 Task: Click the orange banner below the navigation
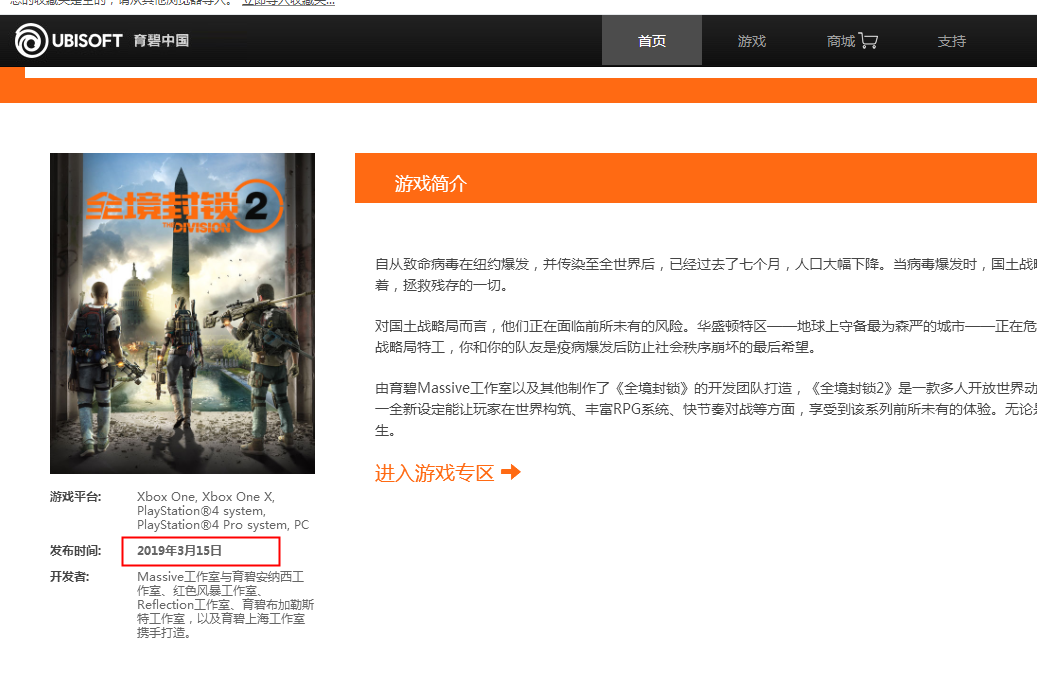[x=518, y=87]
